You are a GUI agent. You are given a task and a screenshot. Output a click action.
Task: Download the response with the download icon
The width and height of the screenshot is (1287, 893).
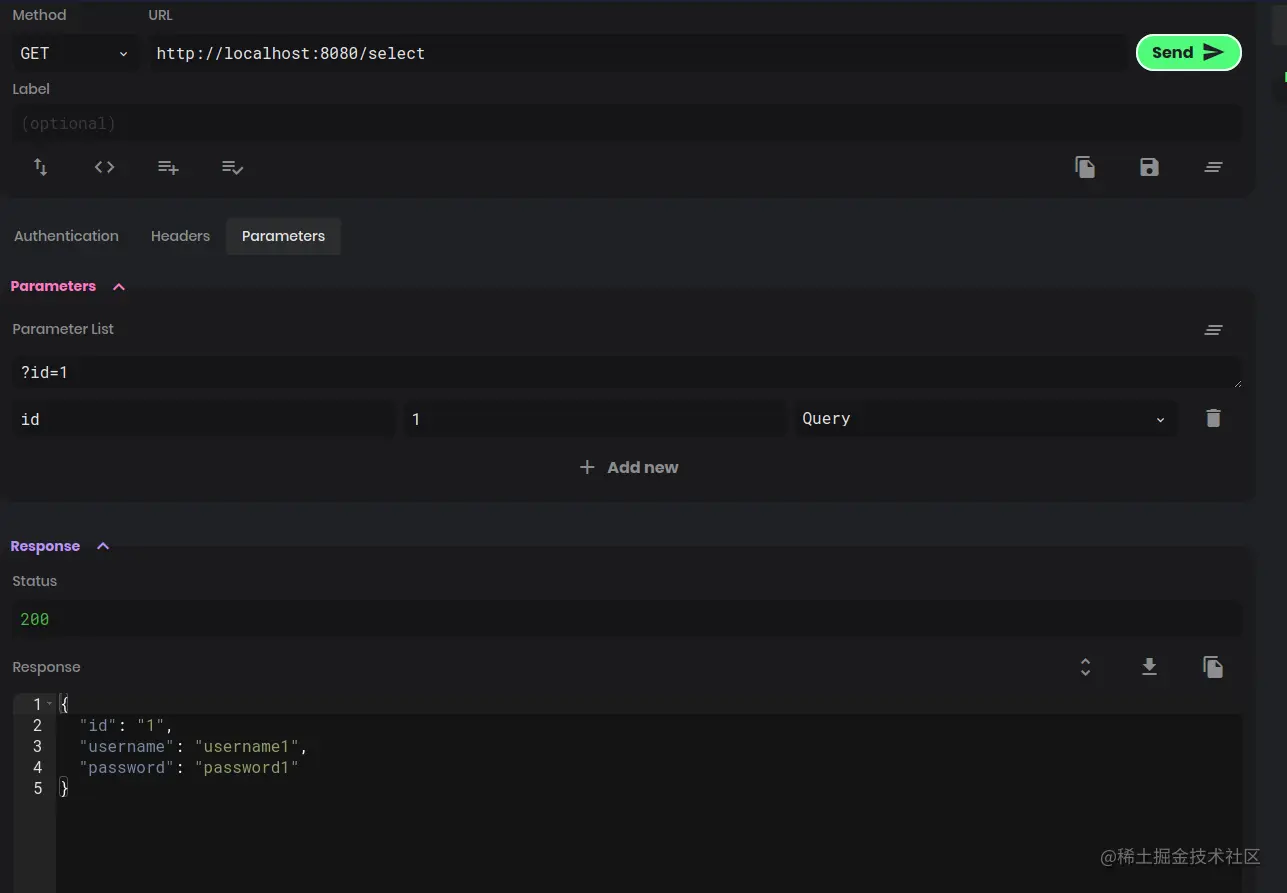1149,667
